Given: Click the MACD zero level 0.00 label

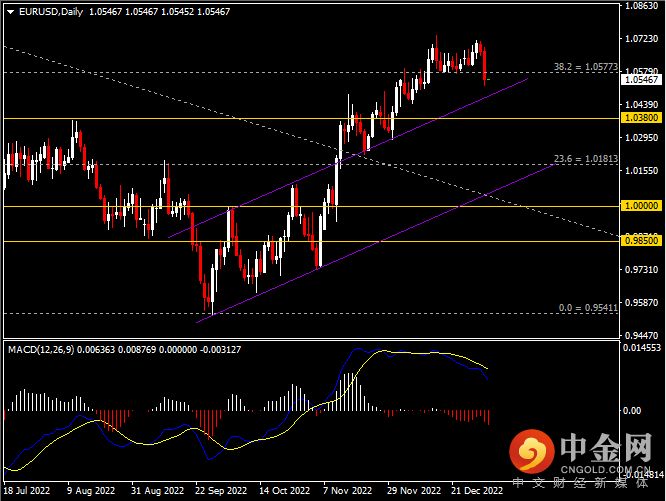Looking at the screenshot, I should [631, 410].
